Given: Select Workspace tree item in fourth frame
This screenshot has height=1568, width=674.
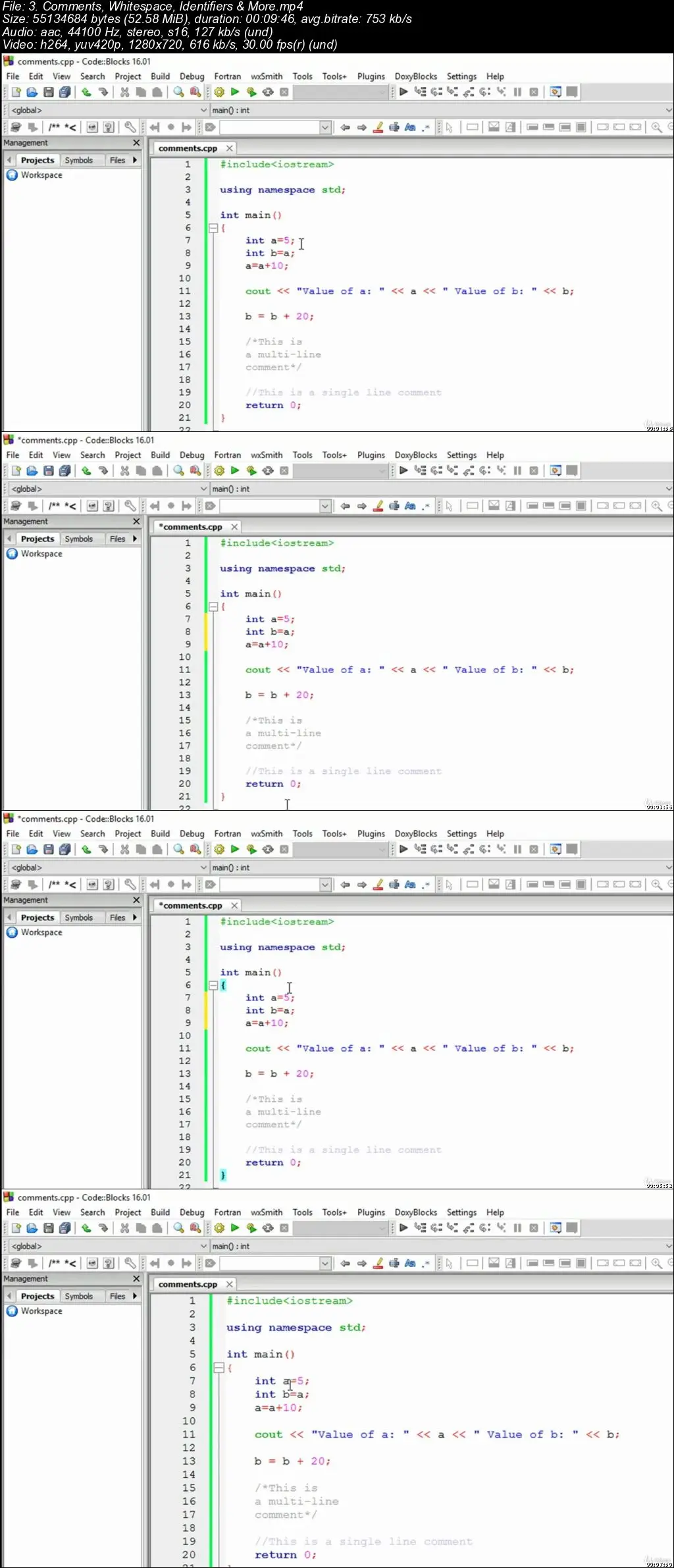Looking at the screenshot, I should tap(41, 1311).
